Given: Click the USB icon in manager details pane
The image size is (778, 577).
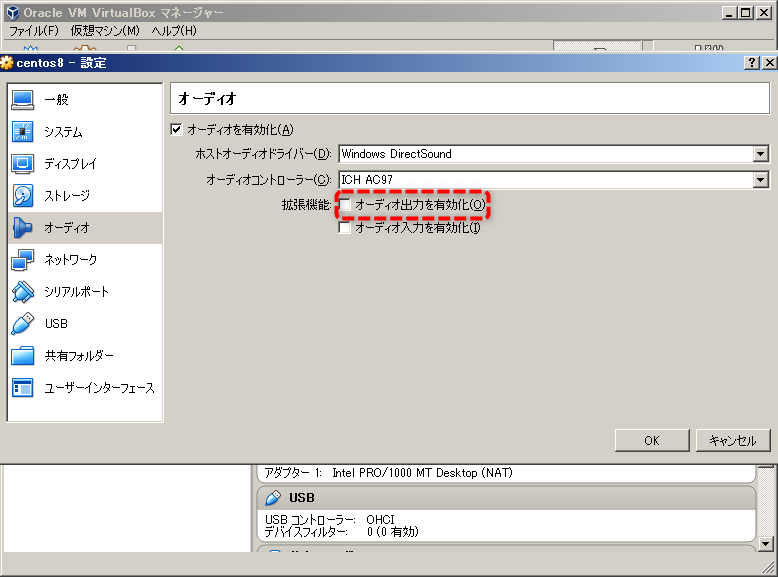Looking at the screenshot, I should pyautogui.click(x=272, y=498).
